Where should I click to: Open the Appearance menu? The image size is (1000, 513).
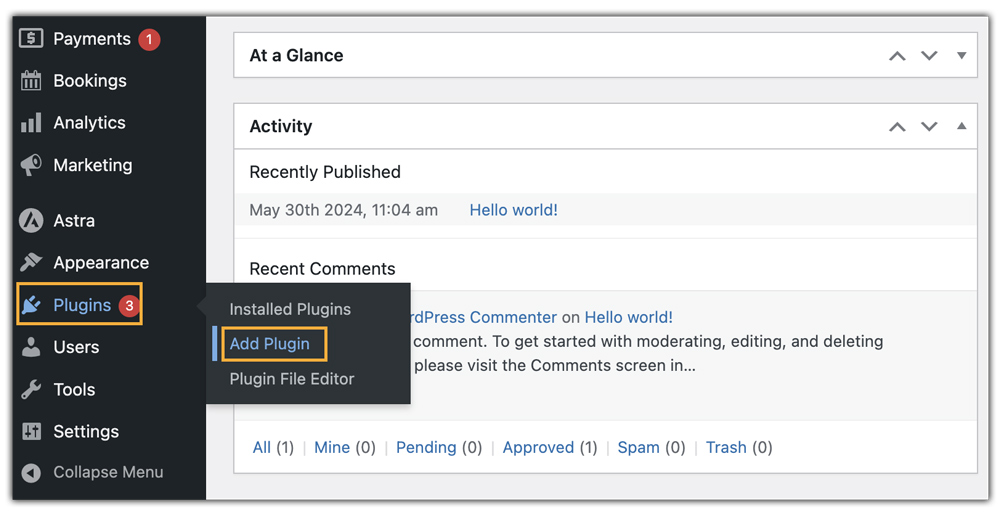pyautogui.click(x=101, y=263)
